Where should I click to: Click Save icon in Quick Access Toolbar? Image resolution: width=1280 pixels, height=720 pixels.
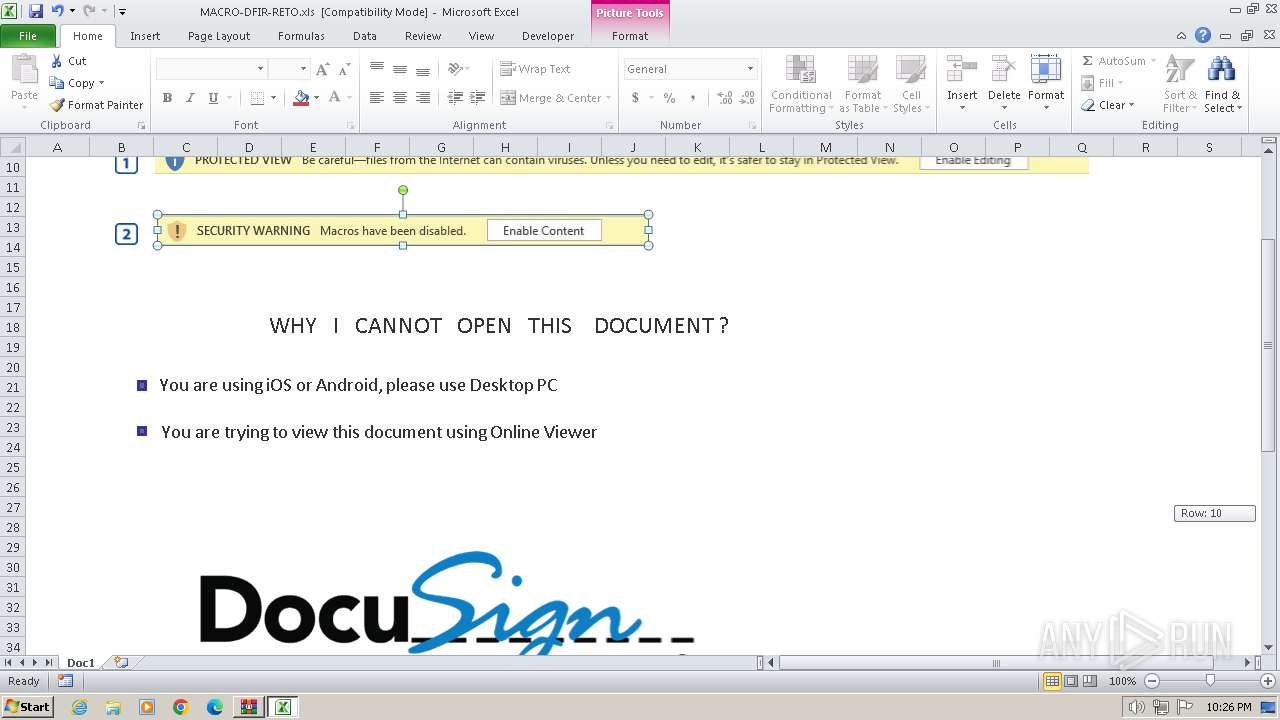coord(36,11)
